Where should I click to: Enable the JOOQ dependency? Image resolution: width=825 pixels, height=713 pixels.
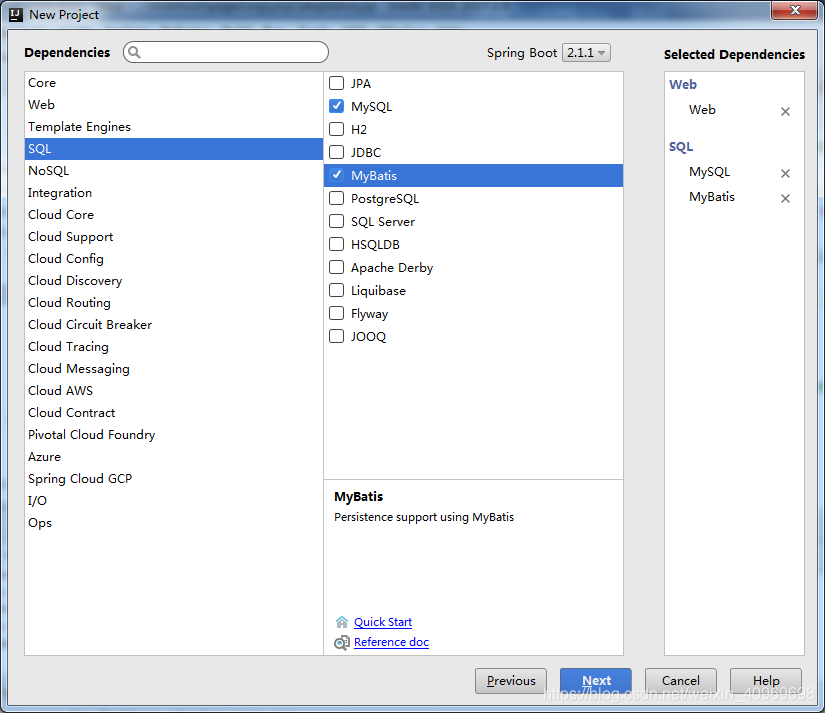tap(336, 336)
